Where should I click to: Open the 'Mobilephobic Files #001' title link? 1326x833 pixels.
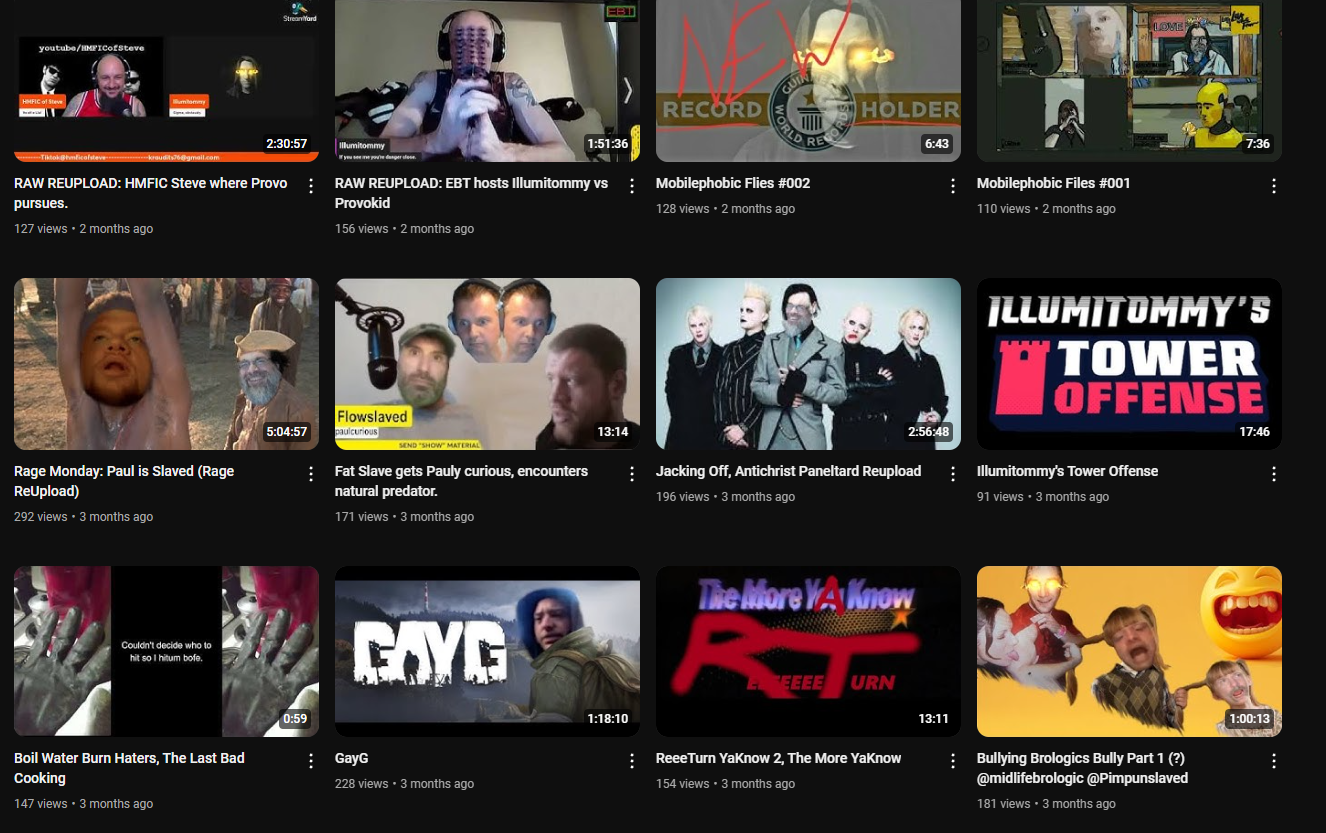click(x=1054, y=183)
